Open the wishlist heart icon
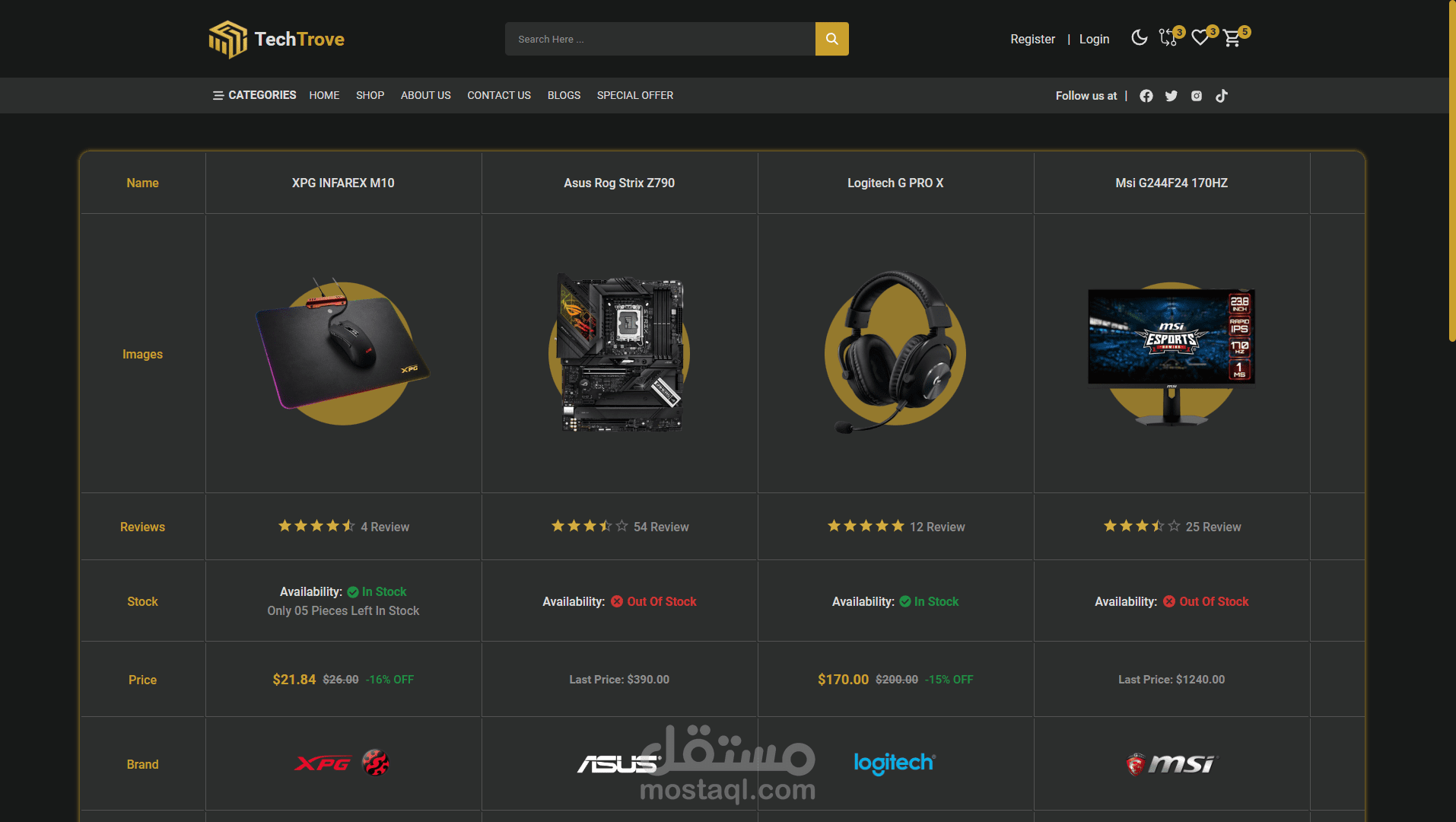This screenshot has width=1456, height=822. click(1202, 38)
